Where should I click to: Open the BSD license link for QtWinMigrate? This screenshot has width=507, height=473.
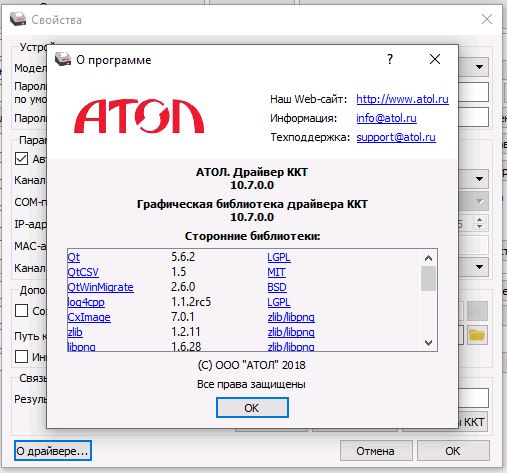[277, 287]
